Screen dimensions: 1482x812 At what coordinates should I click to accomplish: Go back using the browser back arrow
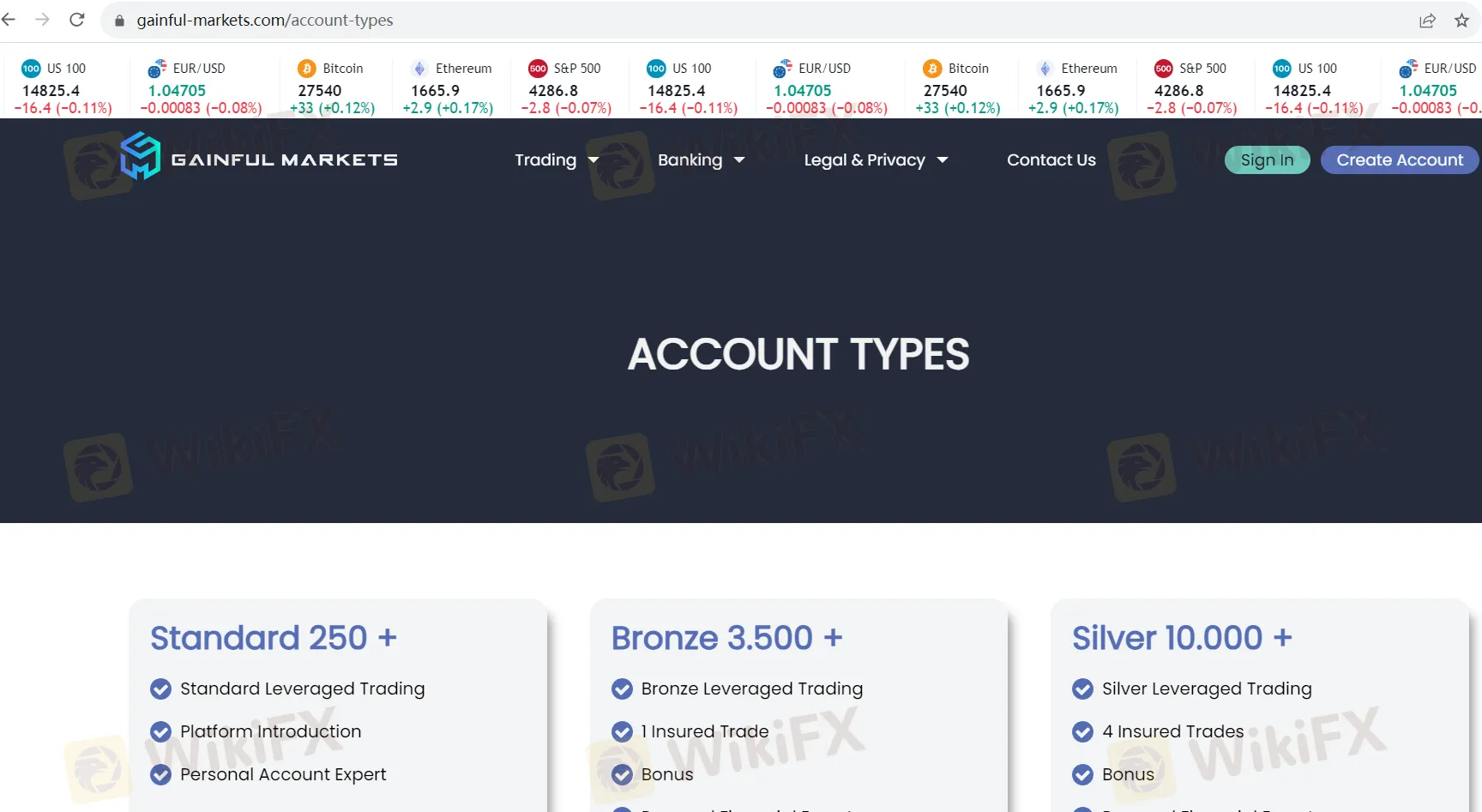pos(9,20)
